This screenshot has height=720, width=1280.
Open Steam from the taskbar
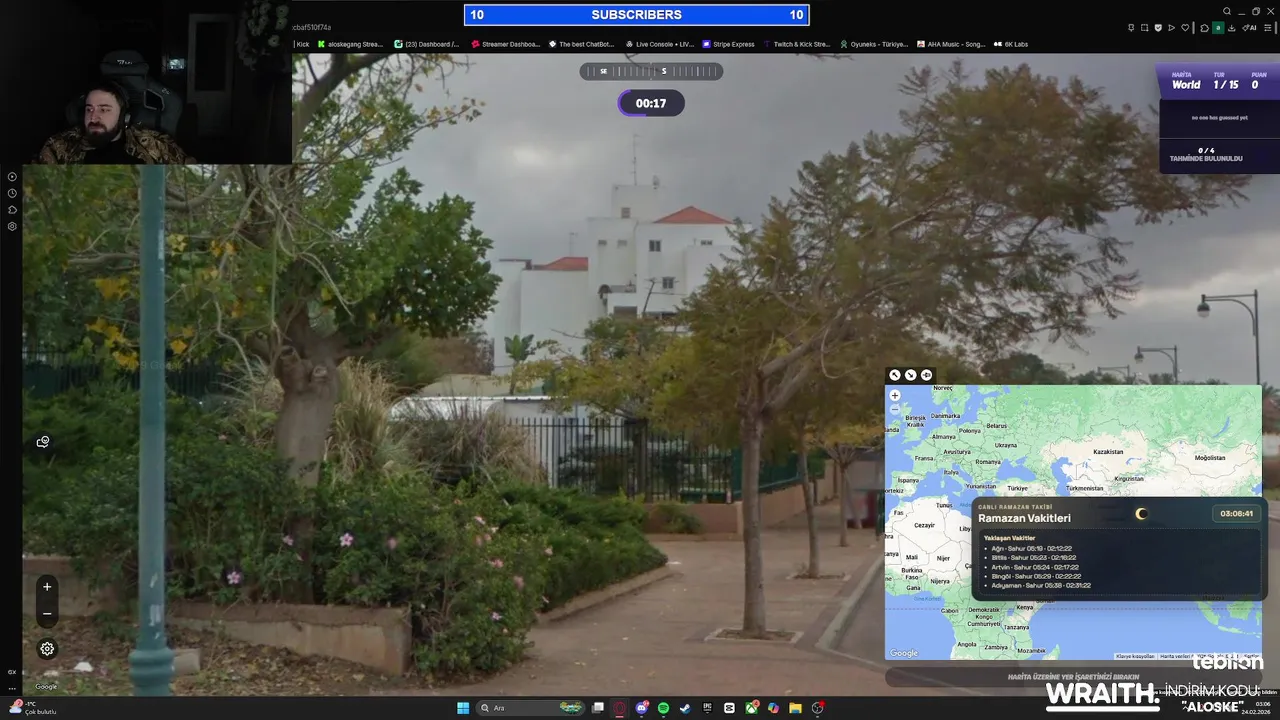685,708
